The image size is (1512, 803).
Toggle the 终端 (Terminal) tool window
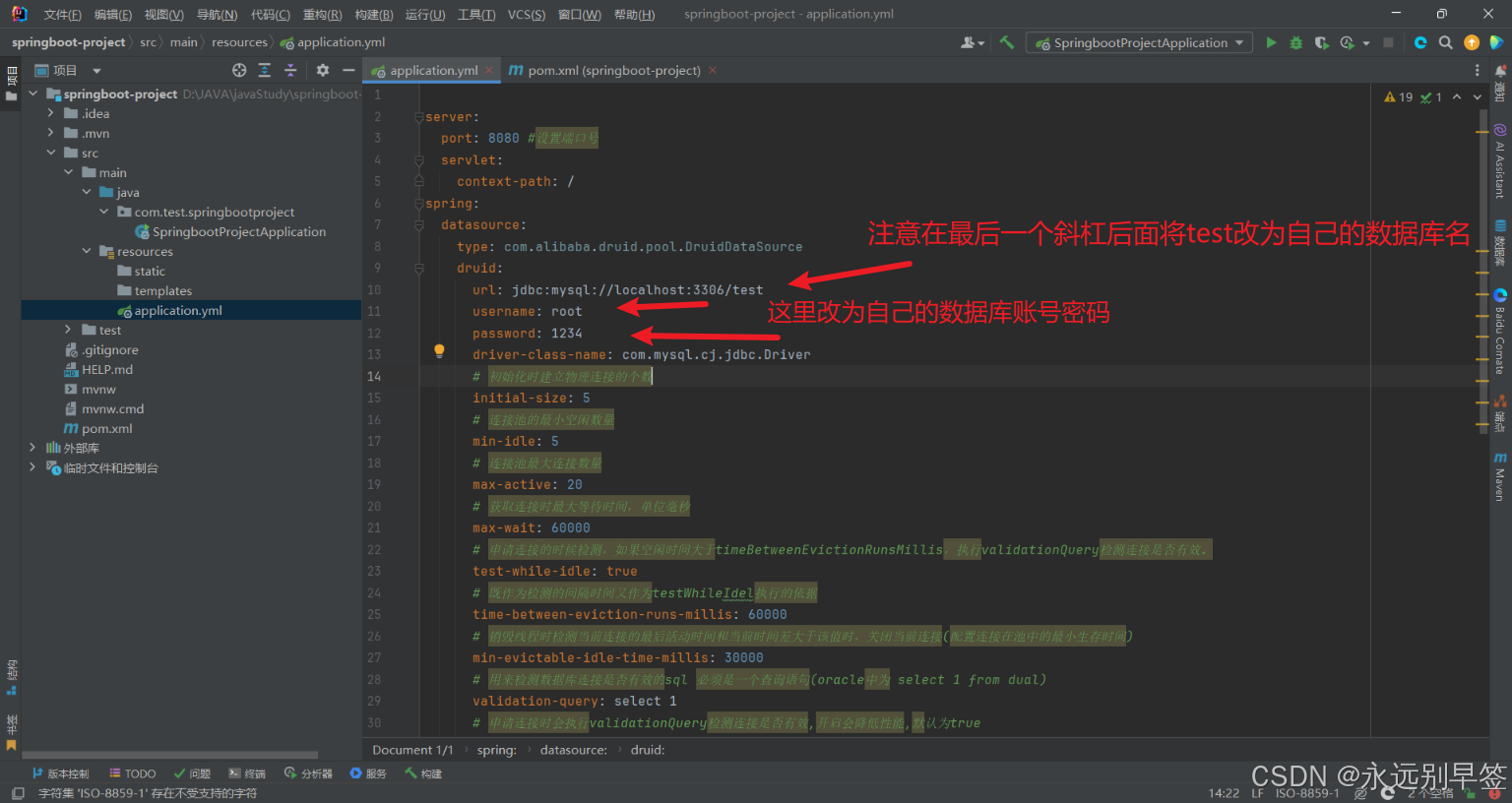246,772
